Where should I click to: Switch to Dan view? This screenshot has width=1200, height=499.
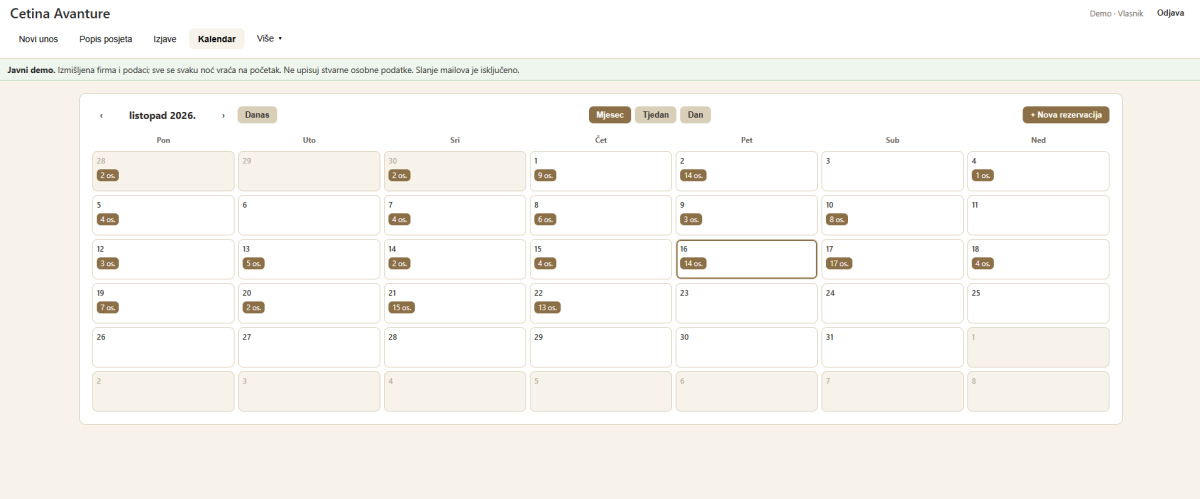pyautogui.click(x=695, y=115)
